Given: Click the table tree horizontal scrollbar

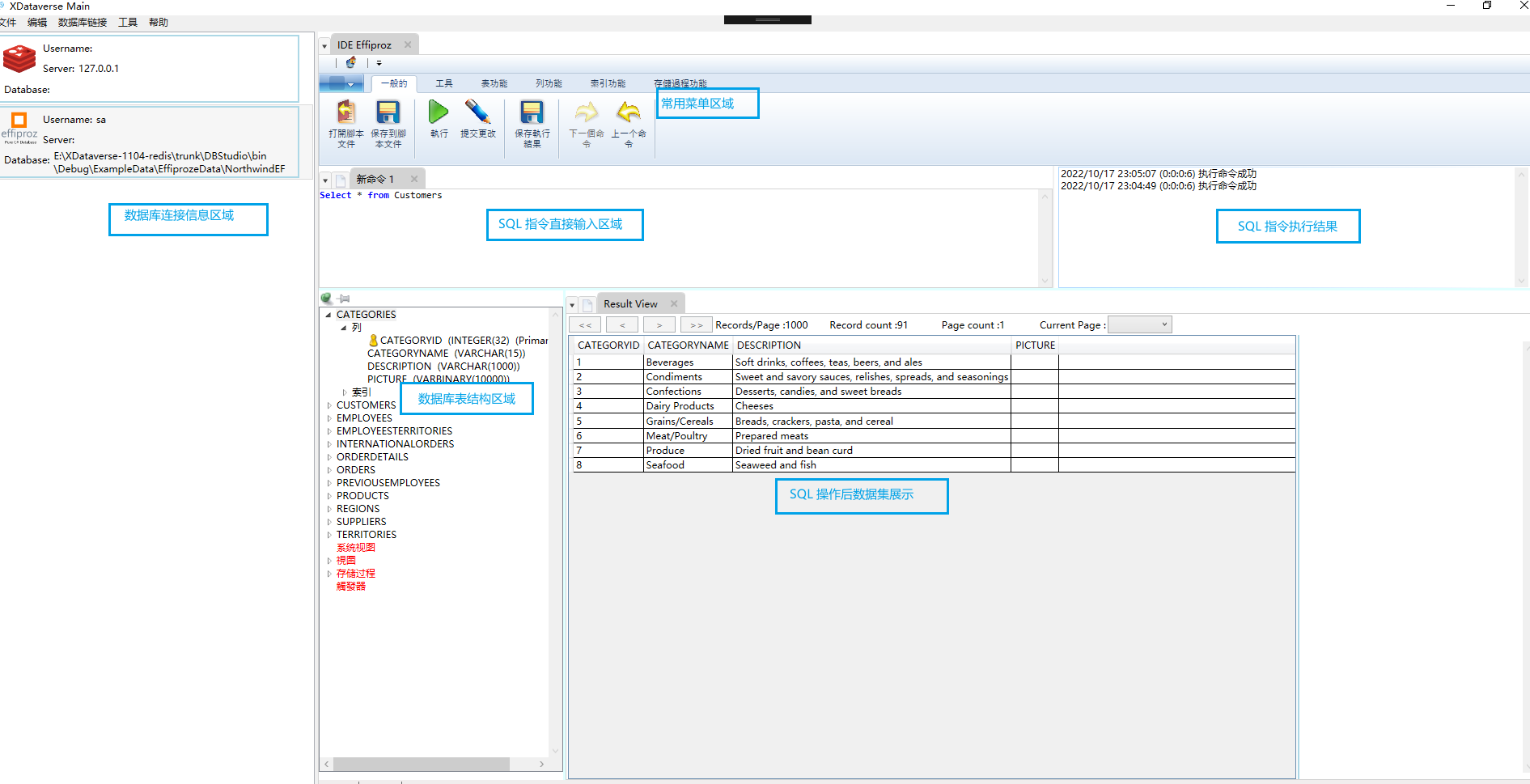Looking at the screenshot, I should click(421, 764).
